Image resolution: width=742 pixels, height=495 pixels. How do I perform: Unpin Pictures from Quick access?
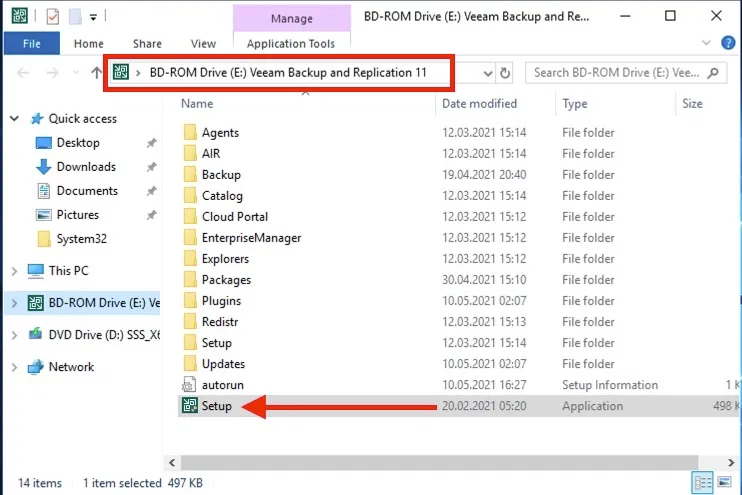(151, 215)
